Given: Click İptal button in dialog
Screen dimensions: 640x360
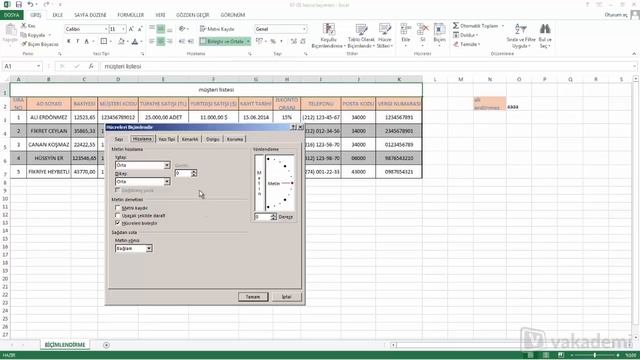Looking at the screenshot, I should pos(287,297).
